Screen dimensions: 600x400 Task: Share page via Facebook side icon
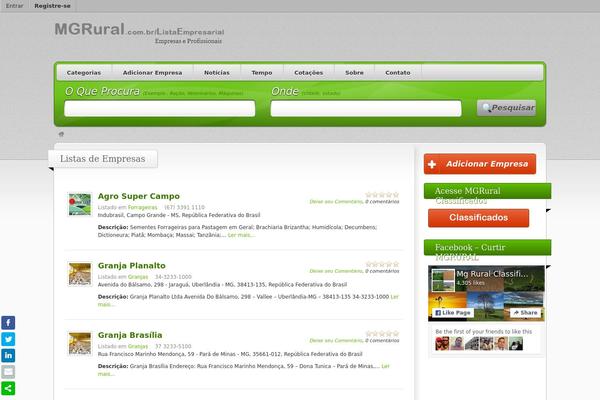8,323
